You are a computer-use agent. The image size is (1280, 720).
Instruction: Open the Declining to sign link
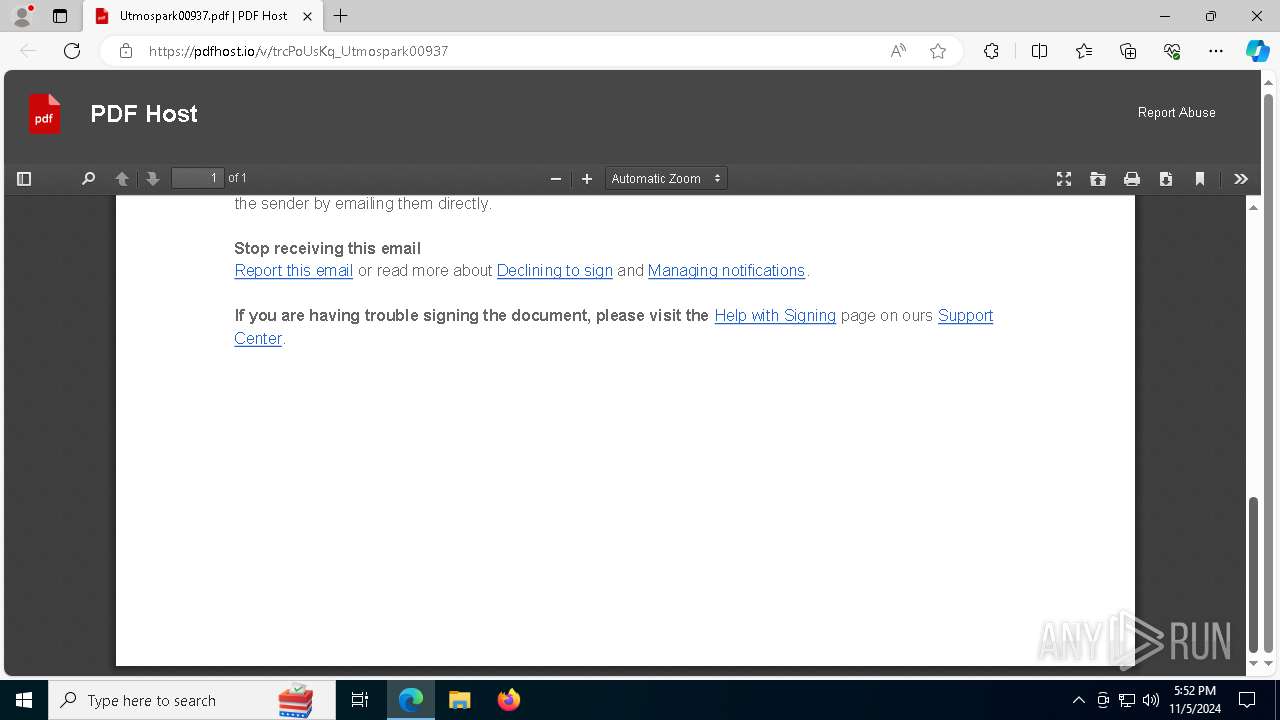[554, 271]
